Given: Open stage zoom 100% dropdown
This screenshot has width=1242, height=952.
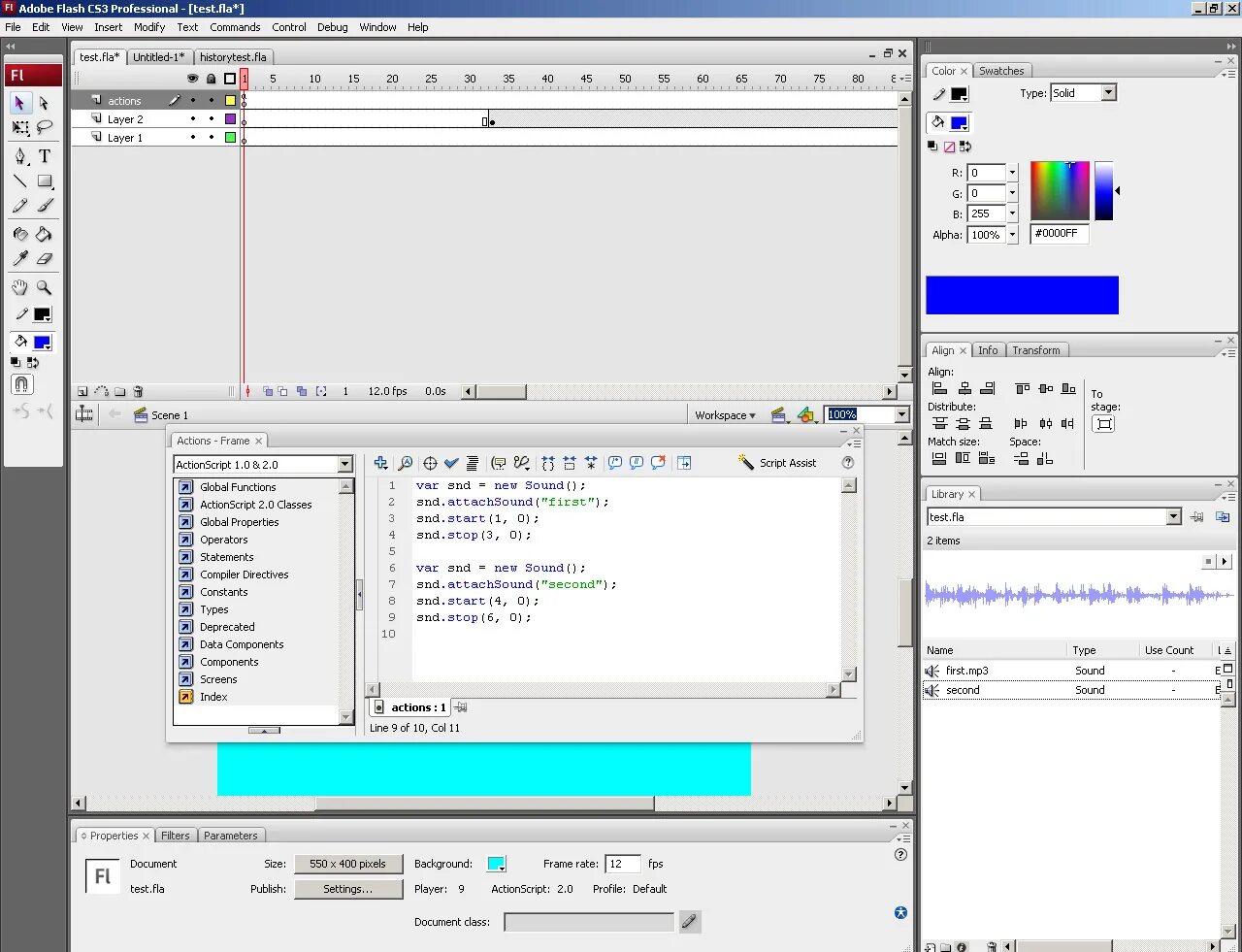Looking at the screenshot, I should [x=901, y=414].
